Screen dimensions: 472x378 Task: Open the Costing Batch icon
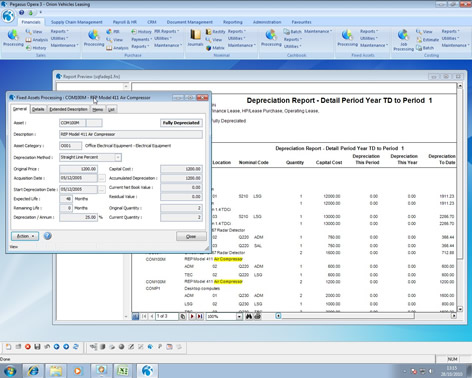(x=419, y=48)
